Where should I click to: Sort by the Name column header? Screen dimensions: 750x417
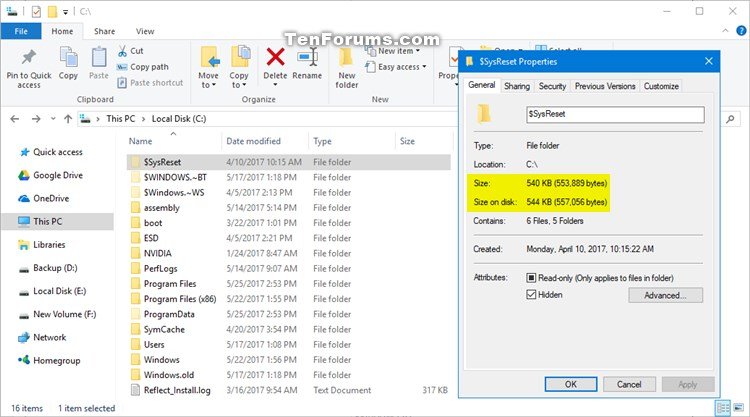coord(140,141)
